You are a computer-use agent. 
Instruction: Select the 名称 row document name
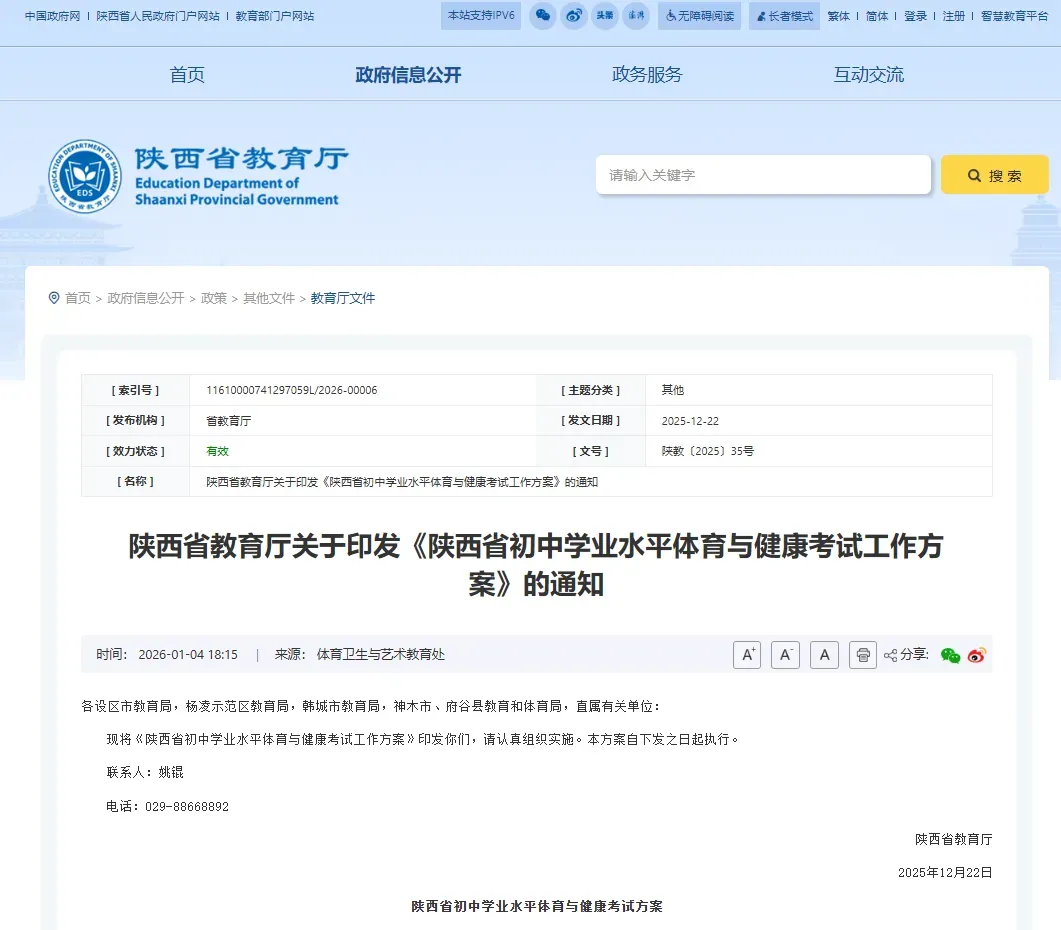point(402,482)
